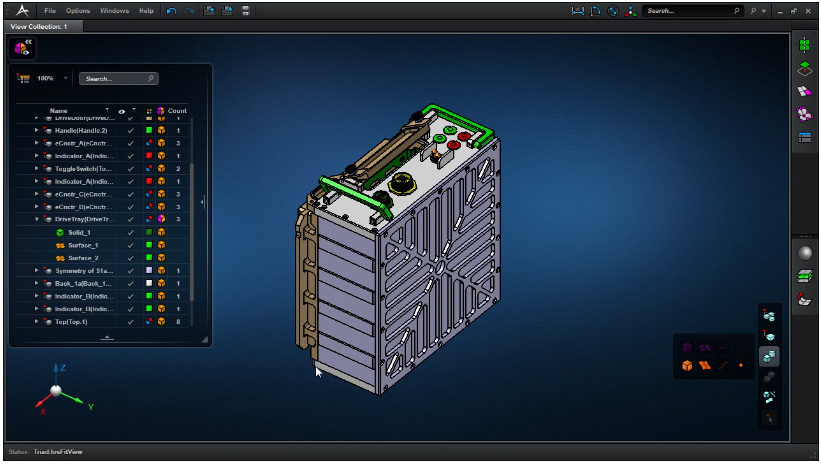The height and width of the screenshot is (467, 821).
Task: Expand the Symmetry of 51a tree node
Action: pyautogui.click(x=36, y=271)
